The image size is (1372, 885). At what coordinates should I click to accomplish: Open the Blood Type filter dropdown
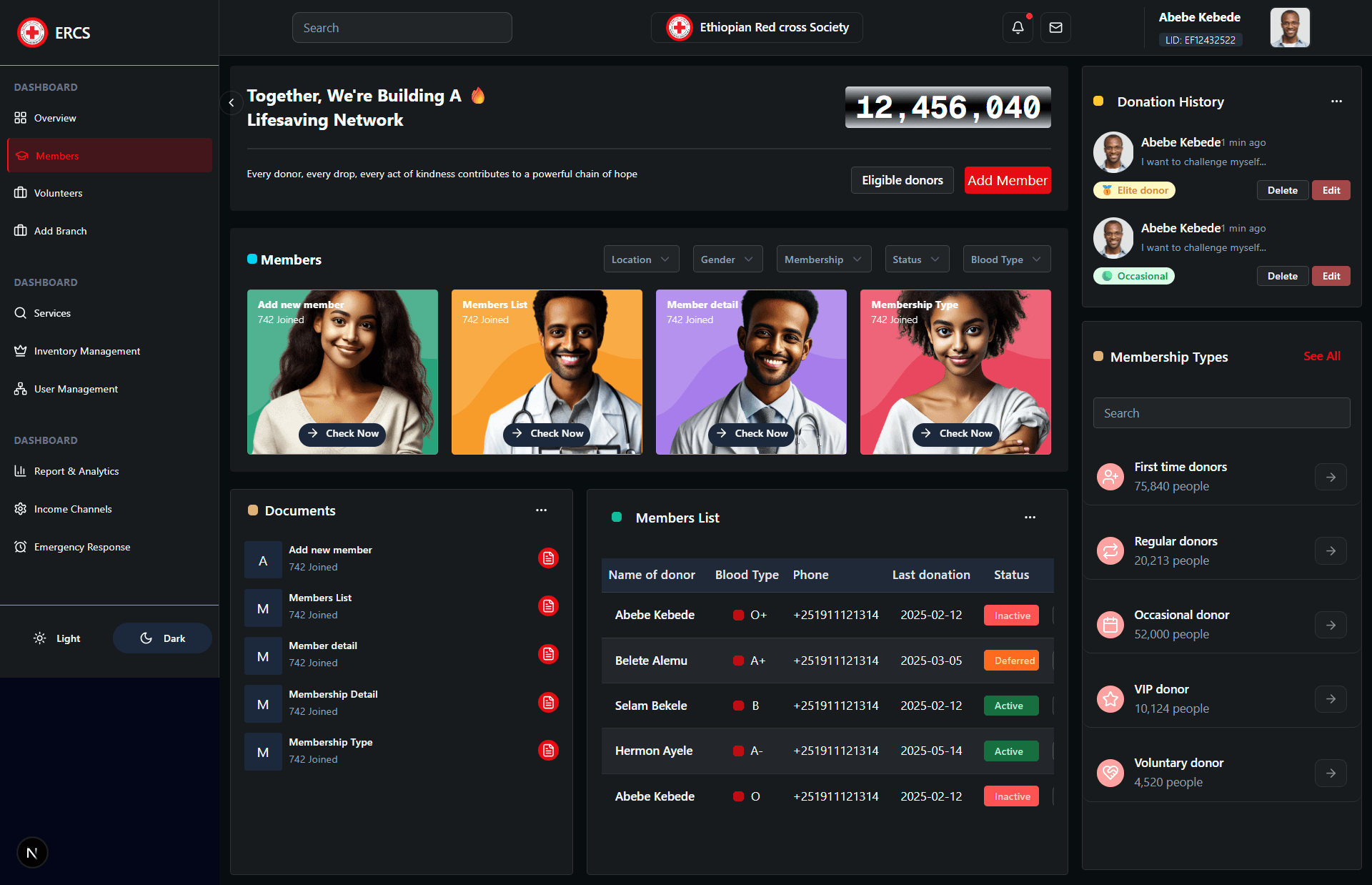pos(1005,259)
